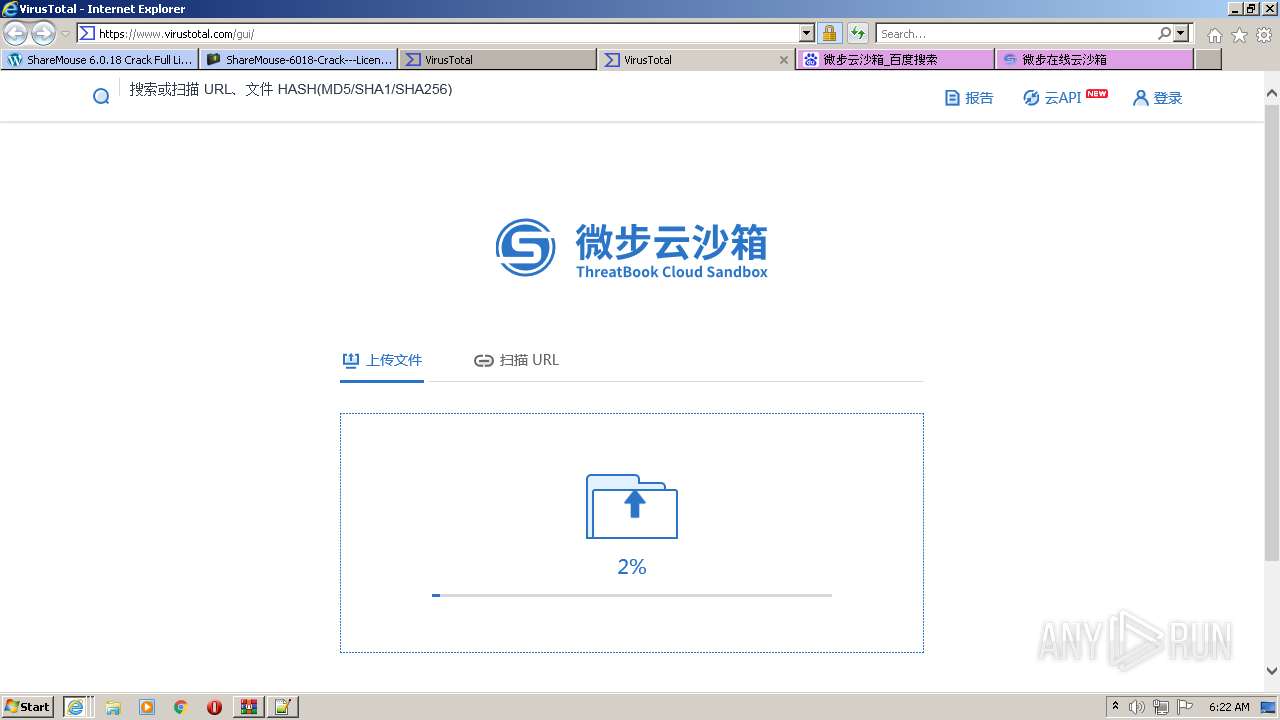Open the search provider dropdown
The height and width of the screenshot is (720, 1280).
click(x=1181, y=33)
